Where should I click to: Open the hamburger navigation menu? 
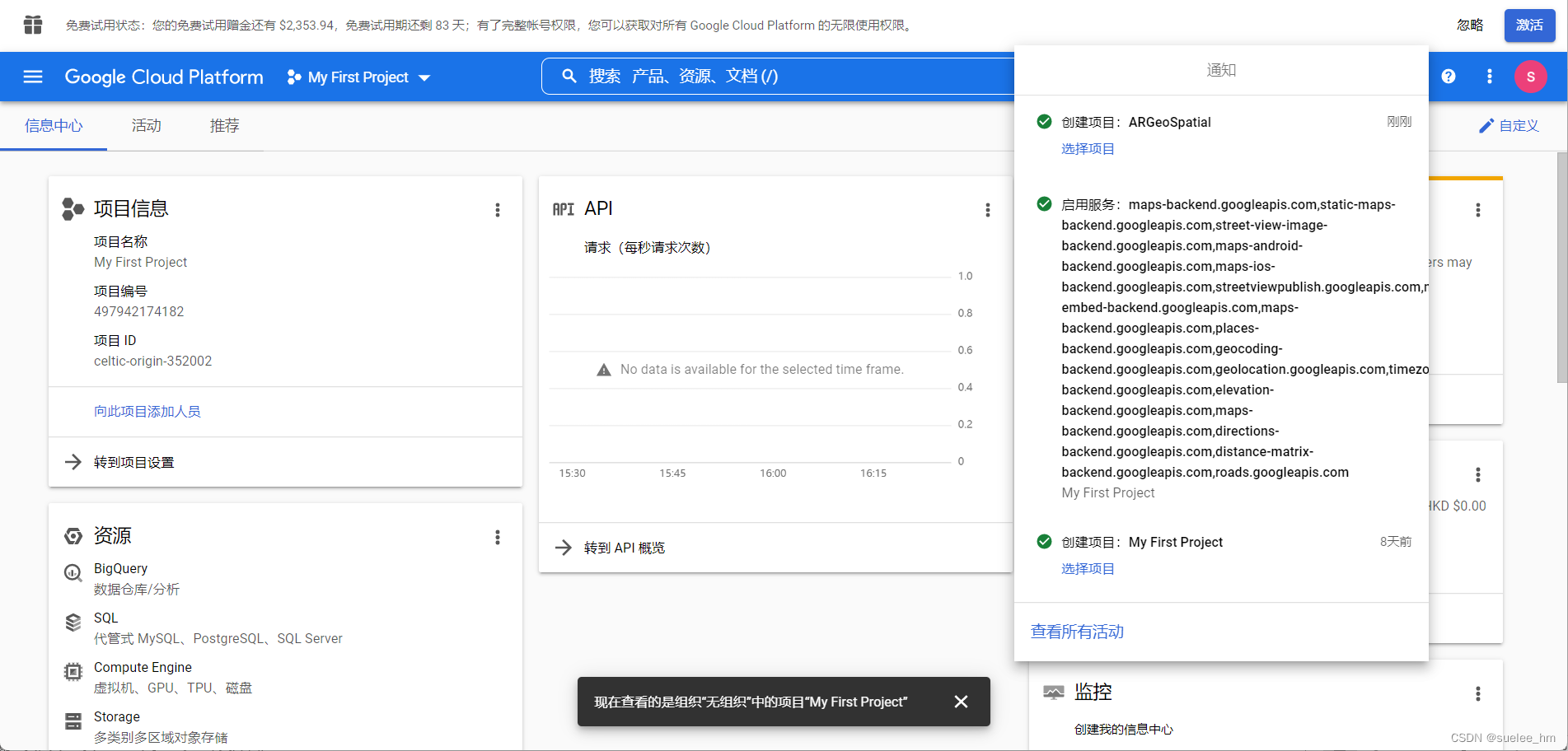(x=33, y=77)
